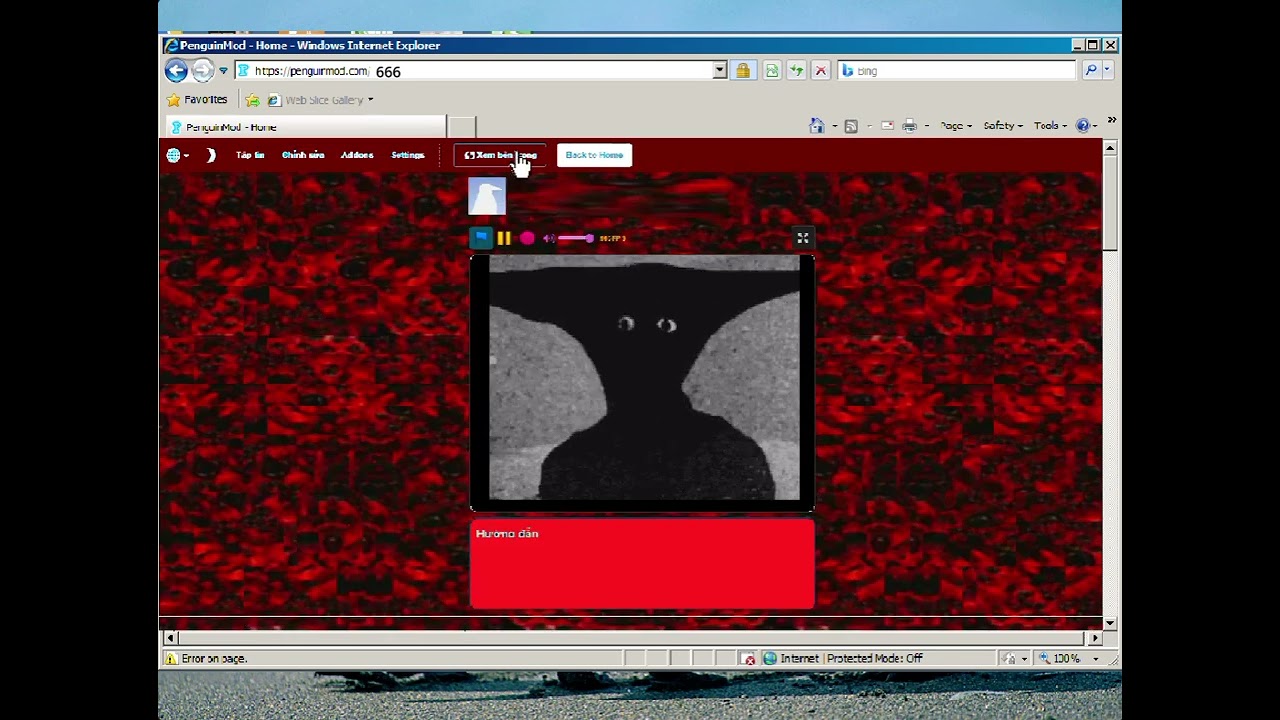Viewport: 1280px width, 720px height.
Task: Open the PenguinMod Settings menu
Action: pos(408,155)
